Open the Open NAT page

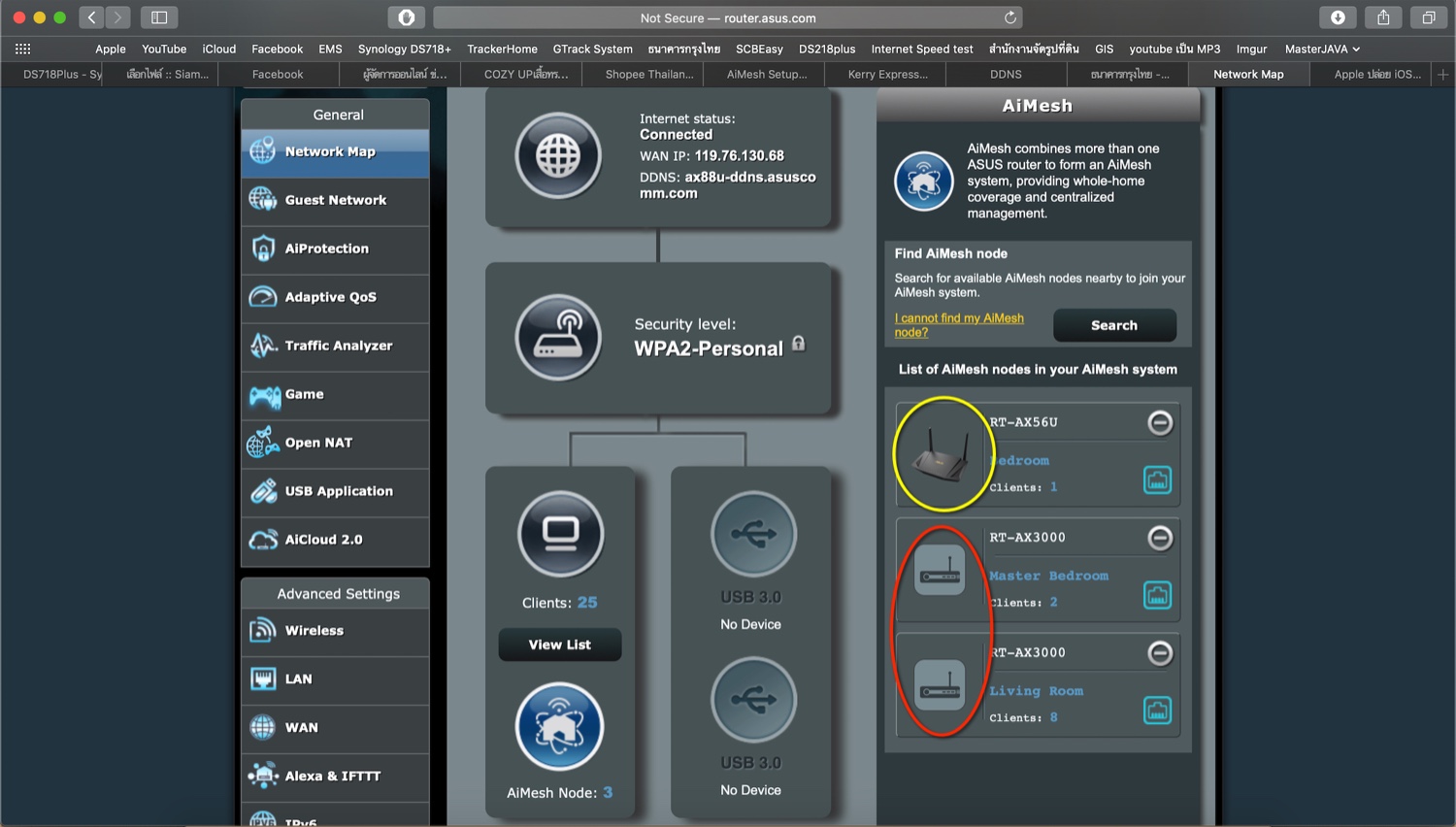tap(335, 444)
